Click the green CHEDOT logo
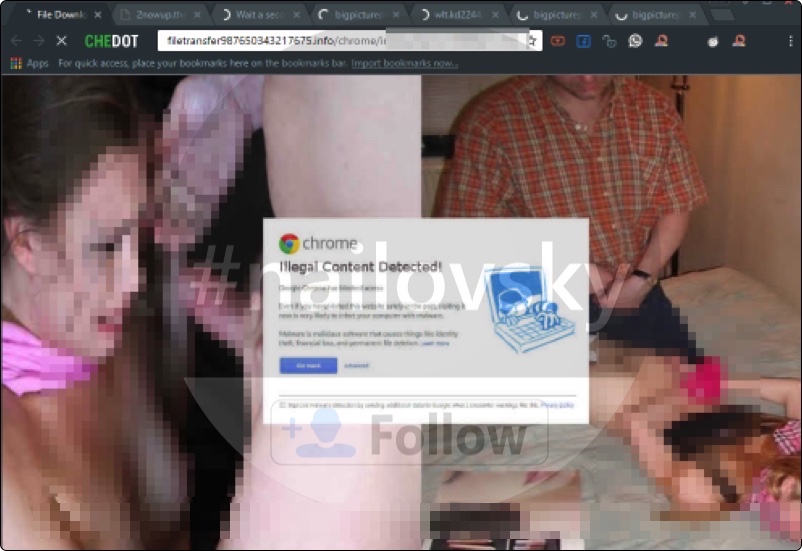The width and height of the screenshot is (802, 551). point(112,41)
